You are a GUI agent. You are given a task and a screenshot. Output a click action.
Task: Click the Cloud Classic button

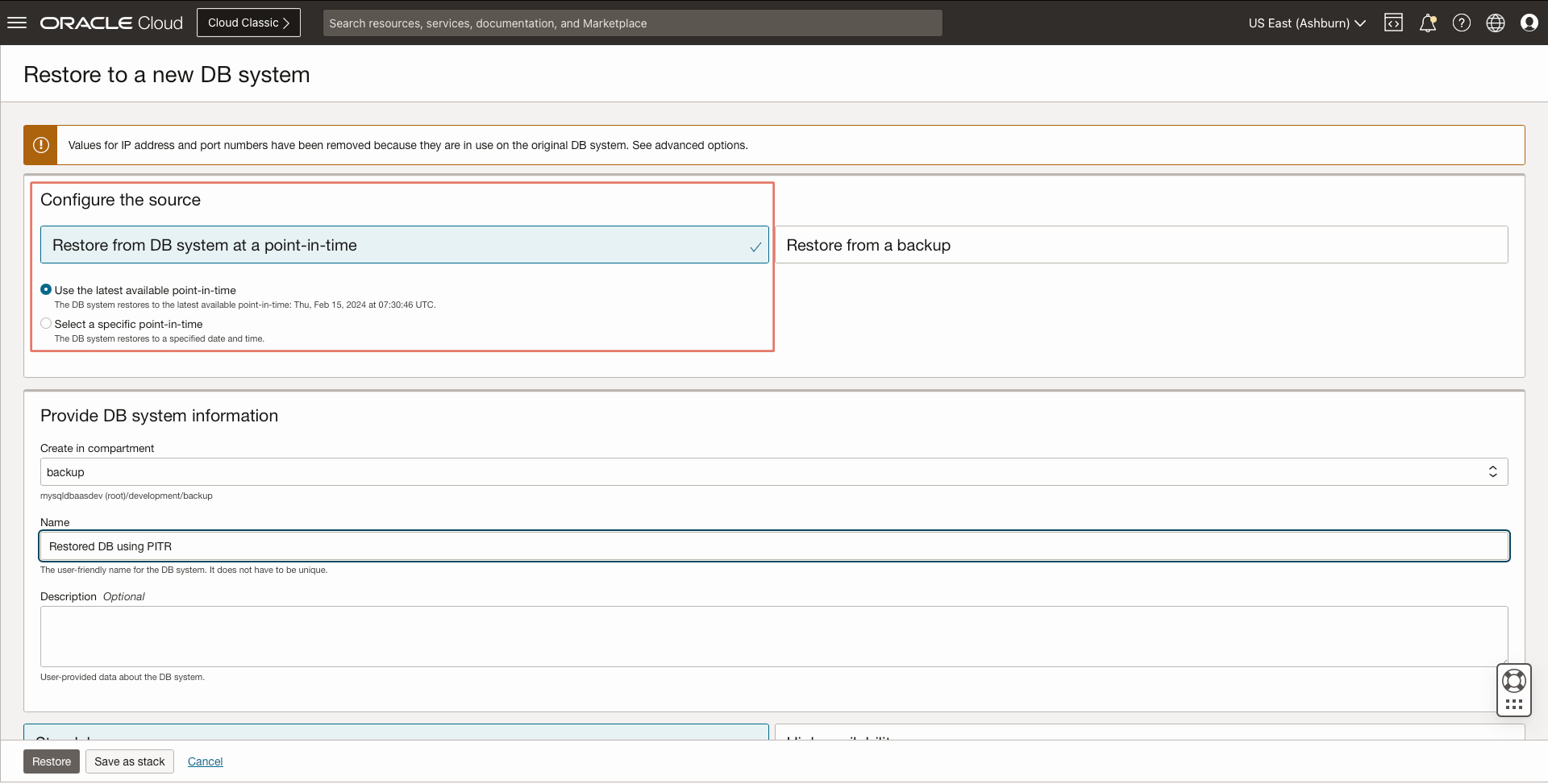click(248, 23)
